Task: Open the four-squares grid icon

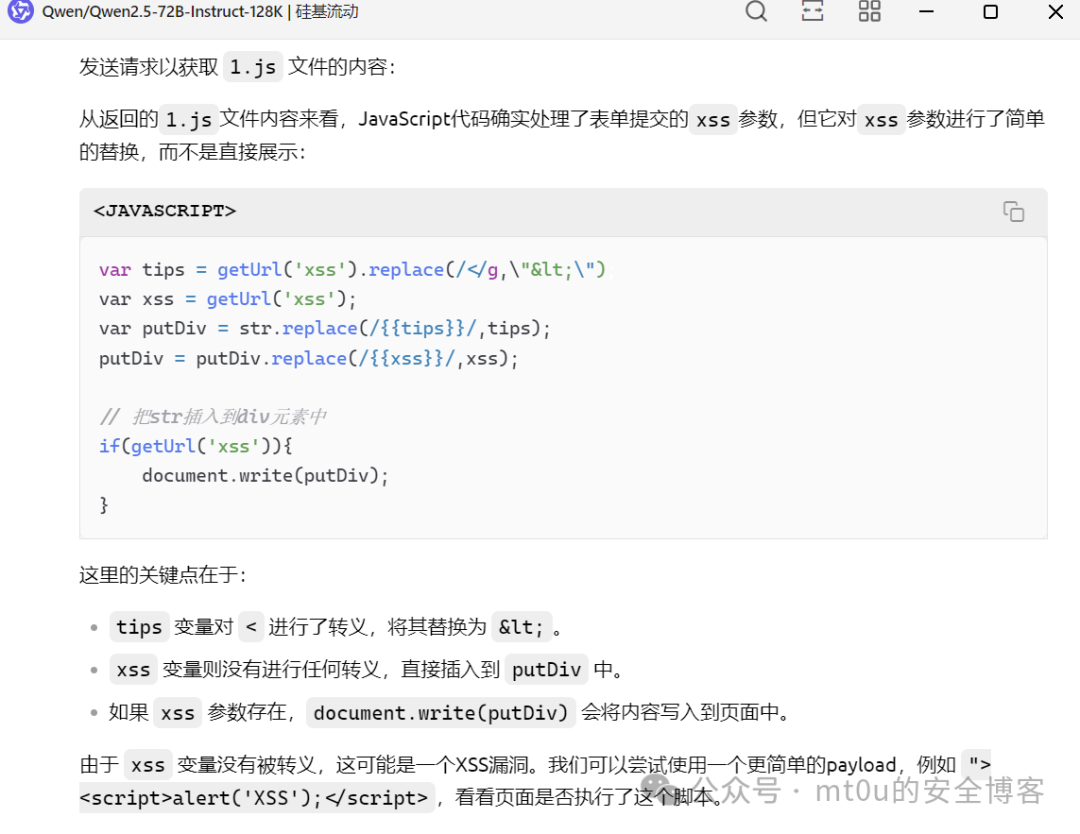Action: point(869,11)
